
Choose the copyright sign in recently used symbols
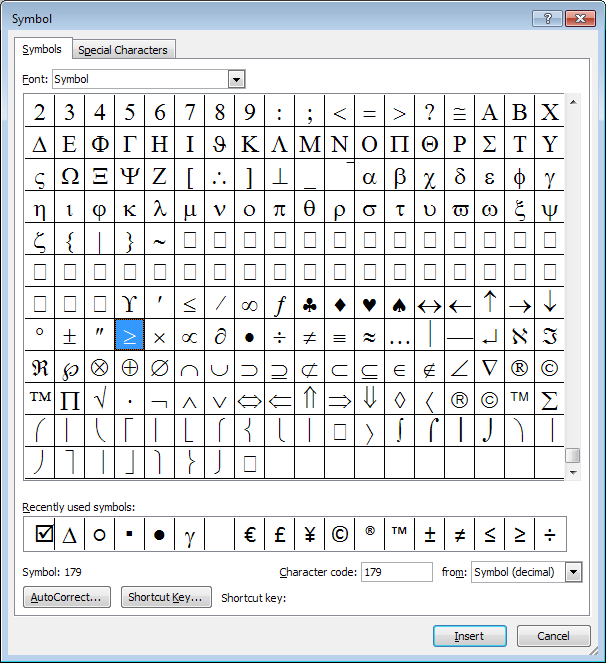(340, 534)
